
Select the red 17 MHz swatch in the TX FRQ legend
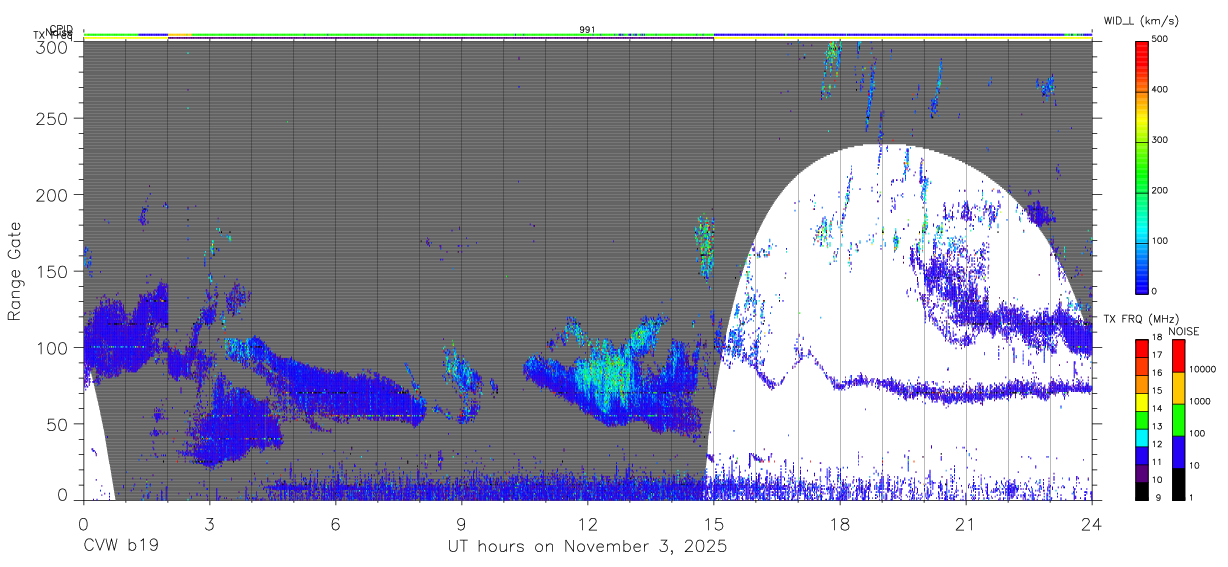1141,348
